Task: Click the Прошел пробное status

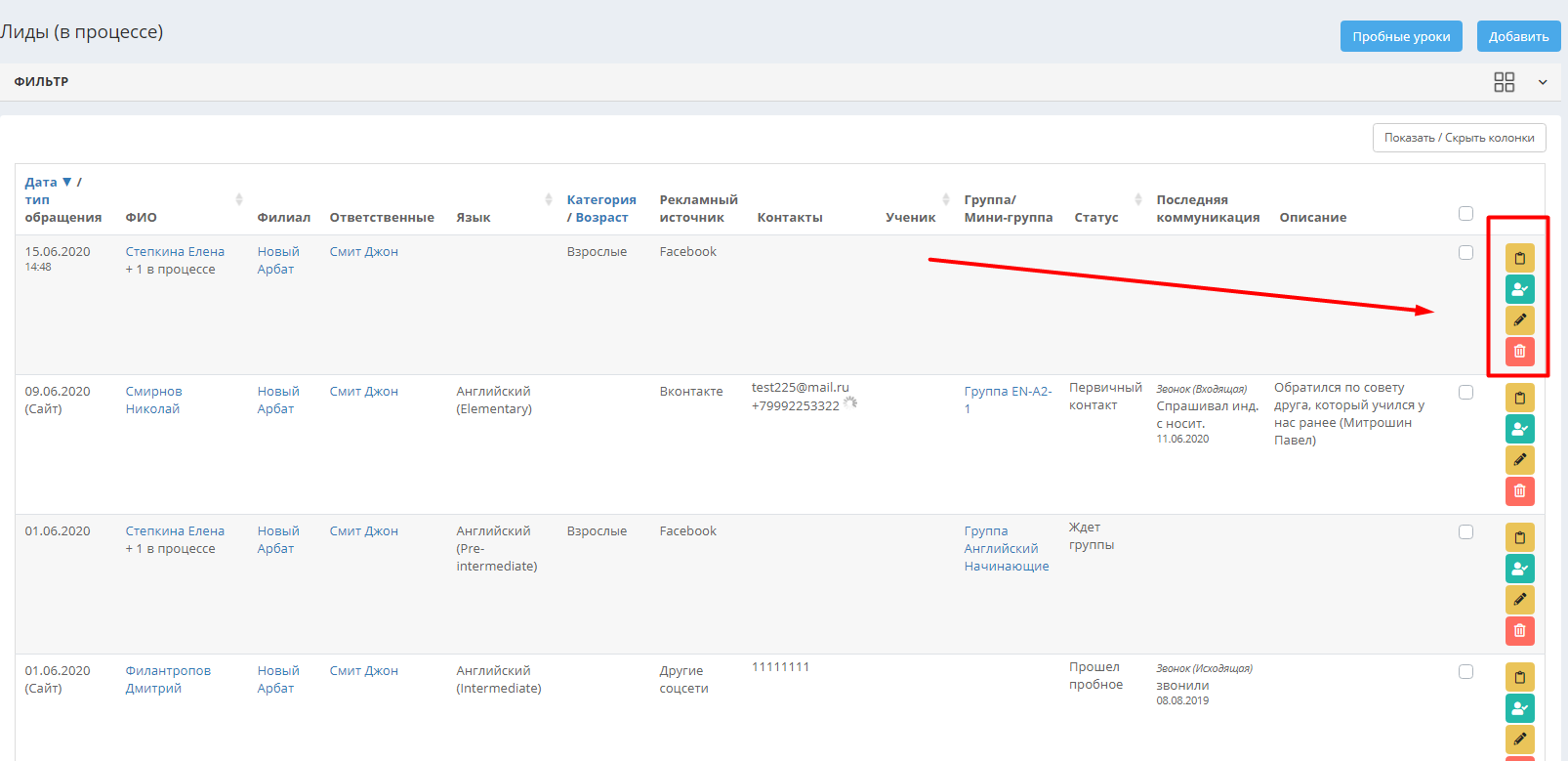Action: 1095,675
